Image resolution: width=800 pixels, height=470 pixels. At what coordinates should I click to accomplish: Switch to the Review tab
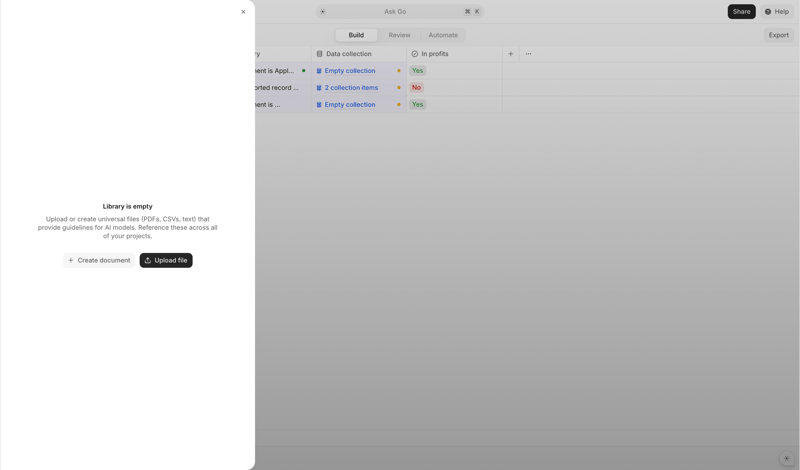399,35
